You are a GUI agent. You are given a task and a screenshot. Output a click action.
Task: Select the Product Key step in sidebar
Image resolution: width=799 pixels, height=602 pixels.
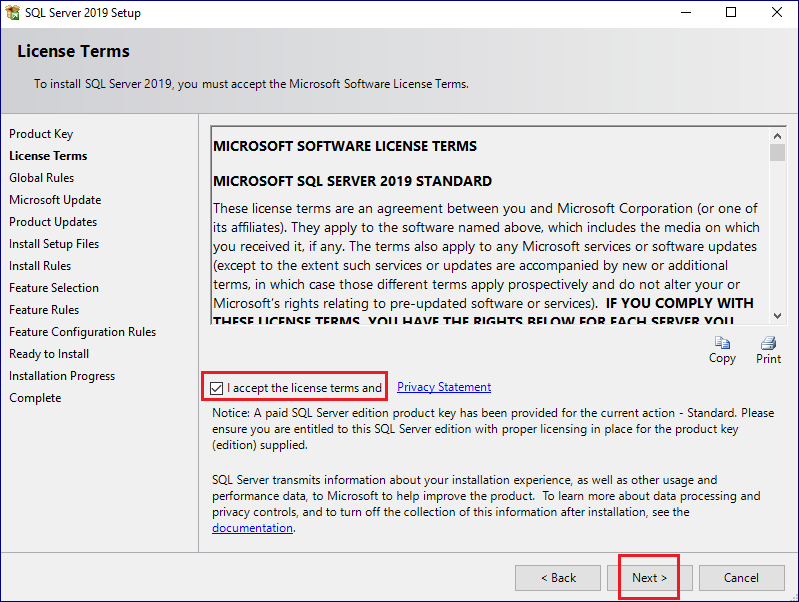[x=41, y=134]
